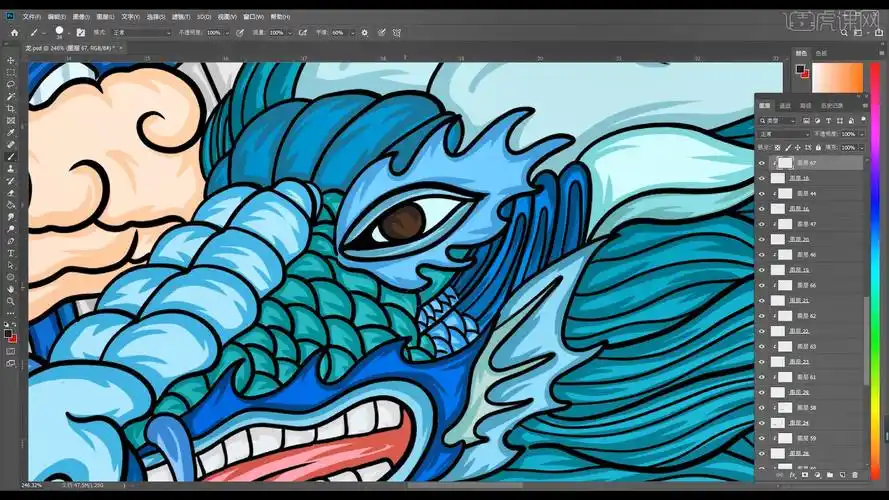Select the Brush tool in the toolbox
Viewport: 889px width, 500px height.
(x=11, y=157)
